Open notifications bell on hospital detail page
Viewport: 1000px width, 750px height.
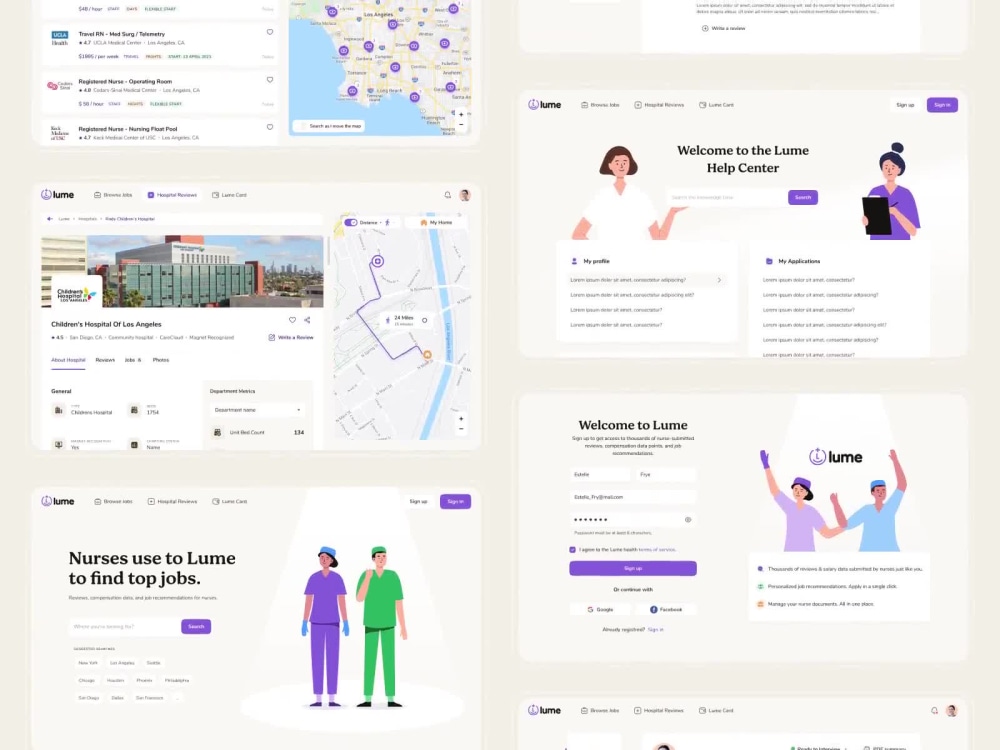click(448, 195)
